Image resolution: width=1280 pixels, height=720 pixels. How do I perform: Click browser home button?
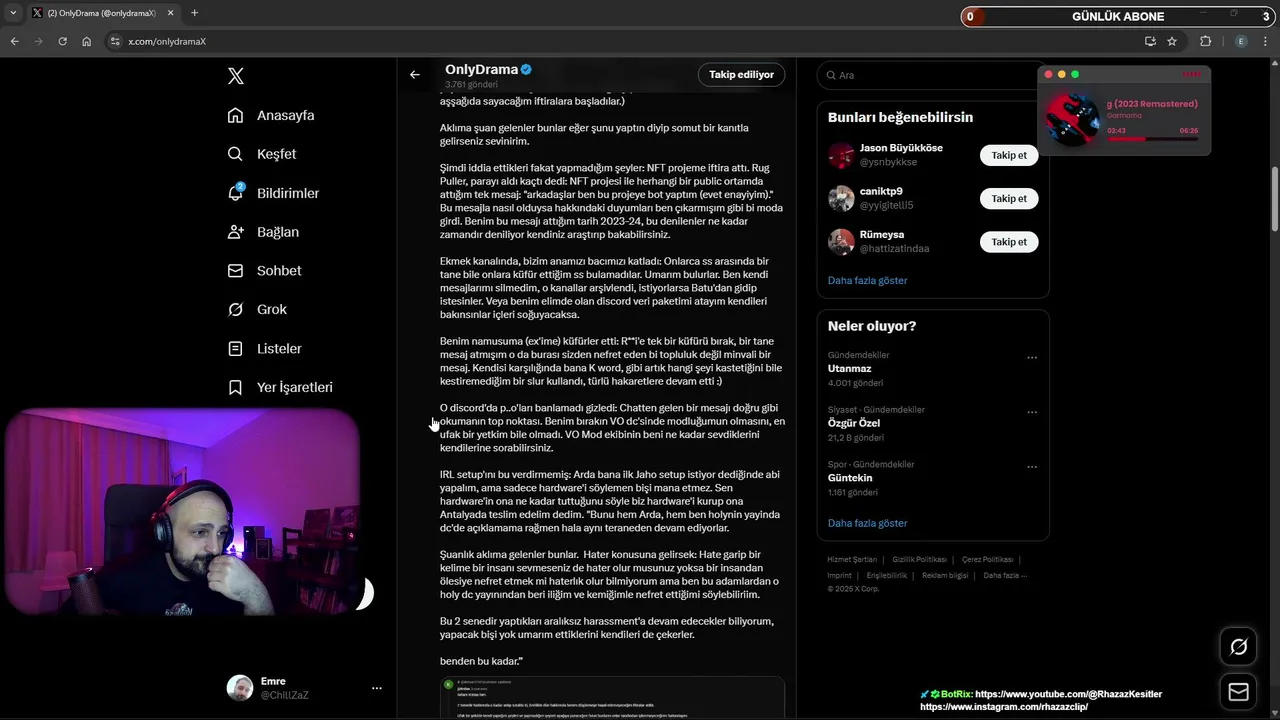[x=87, y=41]
